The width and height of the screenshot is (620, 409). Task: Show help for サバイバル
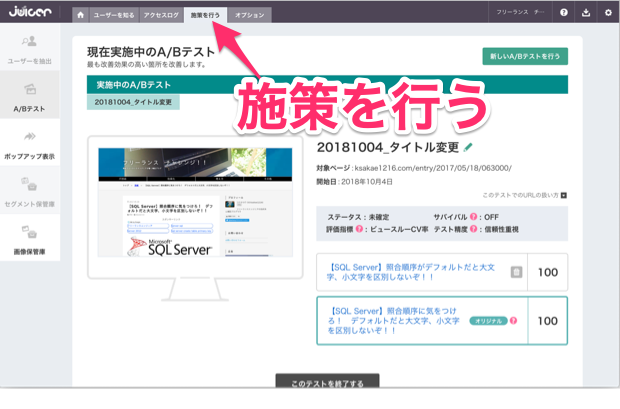[x=473, y=217]
